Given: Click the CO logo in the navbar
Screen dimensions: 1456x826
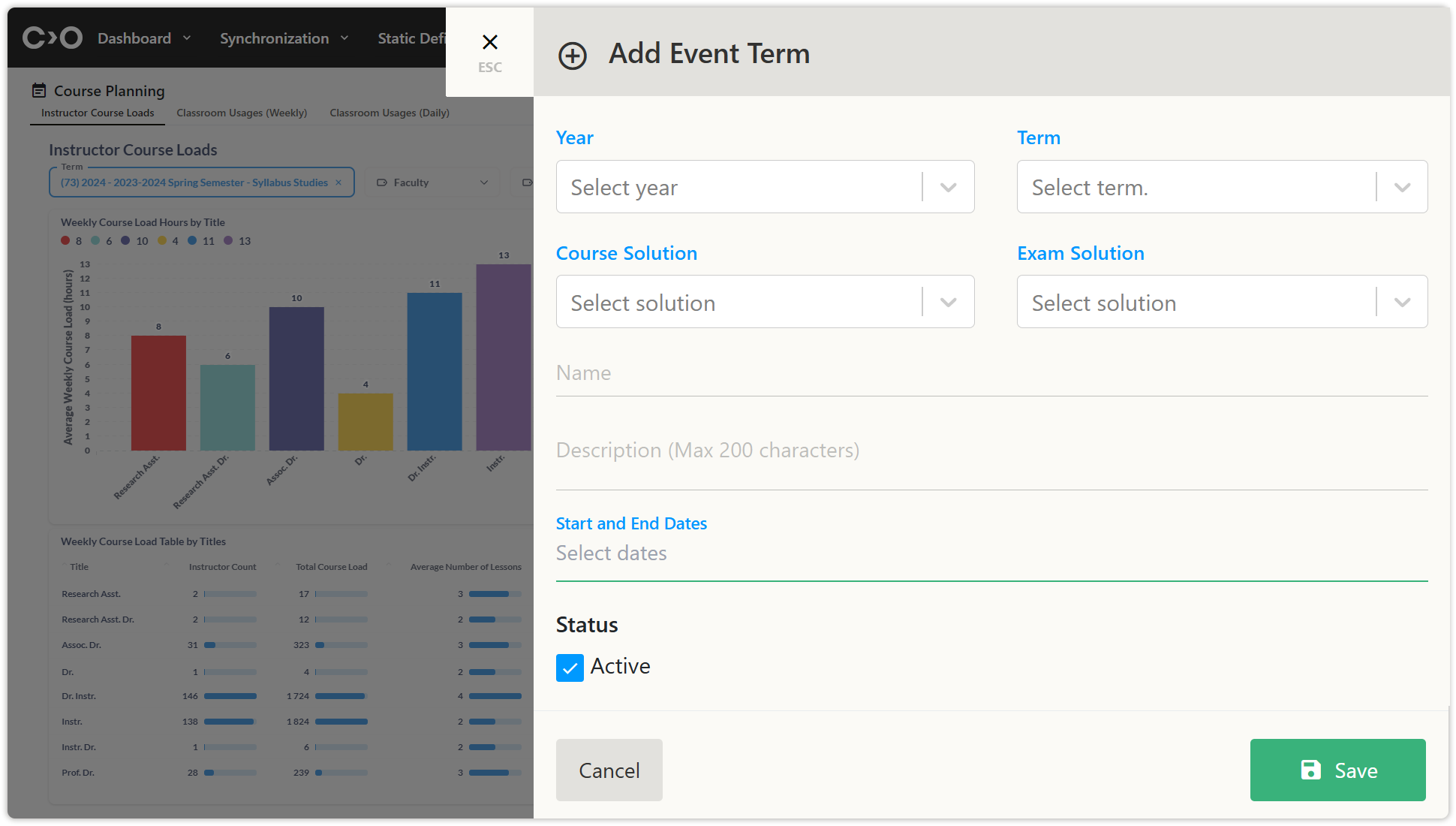Looking at the screenshot, I should pyautogui.click(x=52, y=38).
